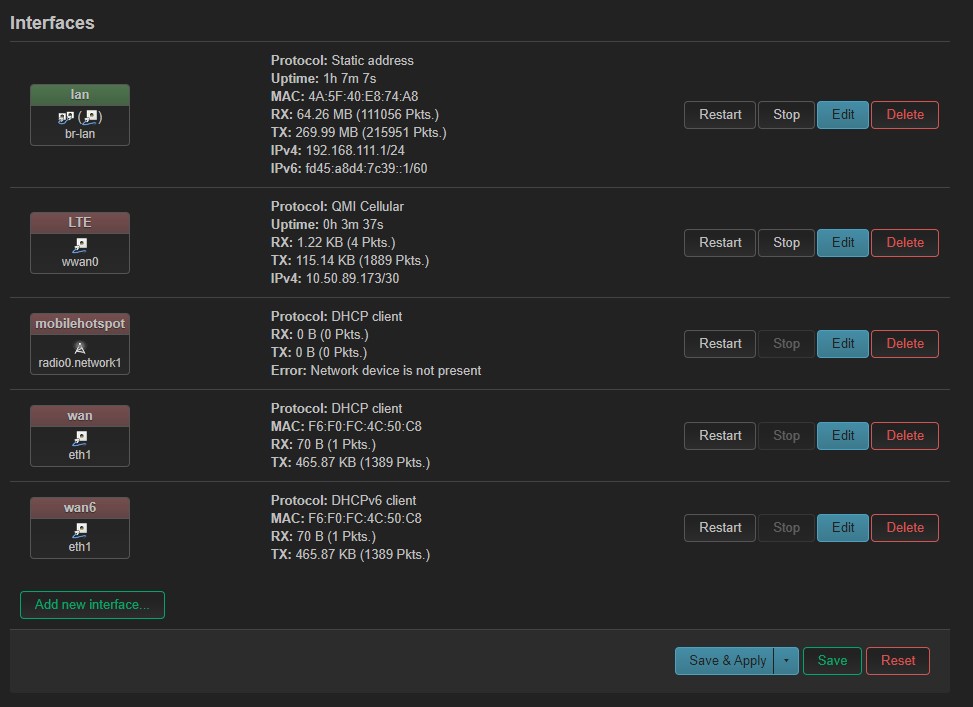The image size is (973, 707).
Task: Select the green lan interface badge
Action: point(80,95)
